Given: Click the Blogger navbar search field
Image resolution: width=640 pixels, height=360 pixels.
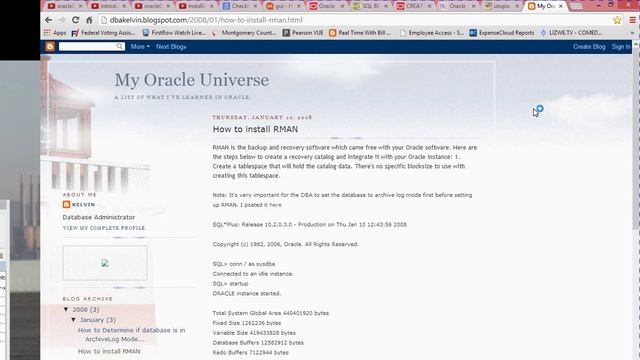Looking at the screenshot, I should coord(88,47).
